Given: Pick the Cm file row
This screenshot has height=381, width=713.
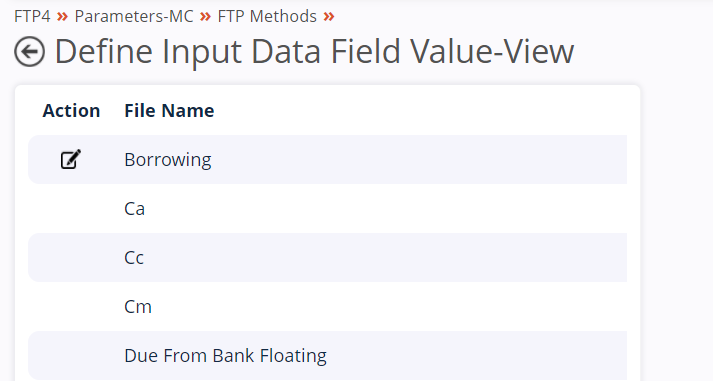Looking at the screenshot, I should tap(327, 307).
